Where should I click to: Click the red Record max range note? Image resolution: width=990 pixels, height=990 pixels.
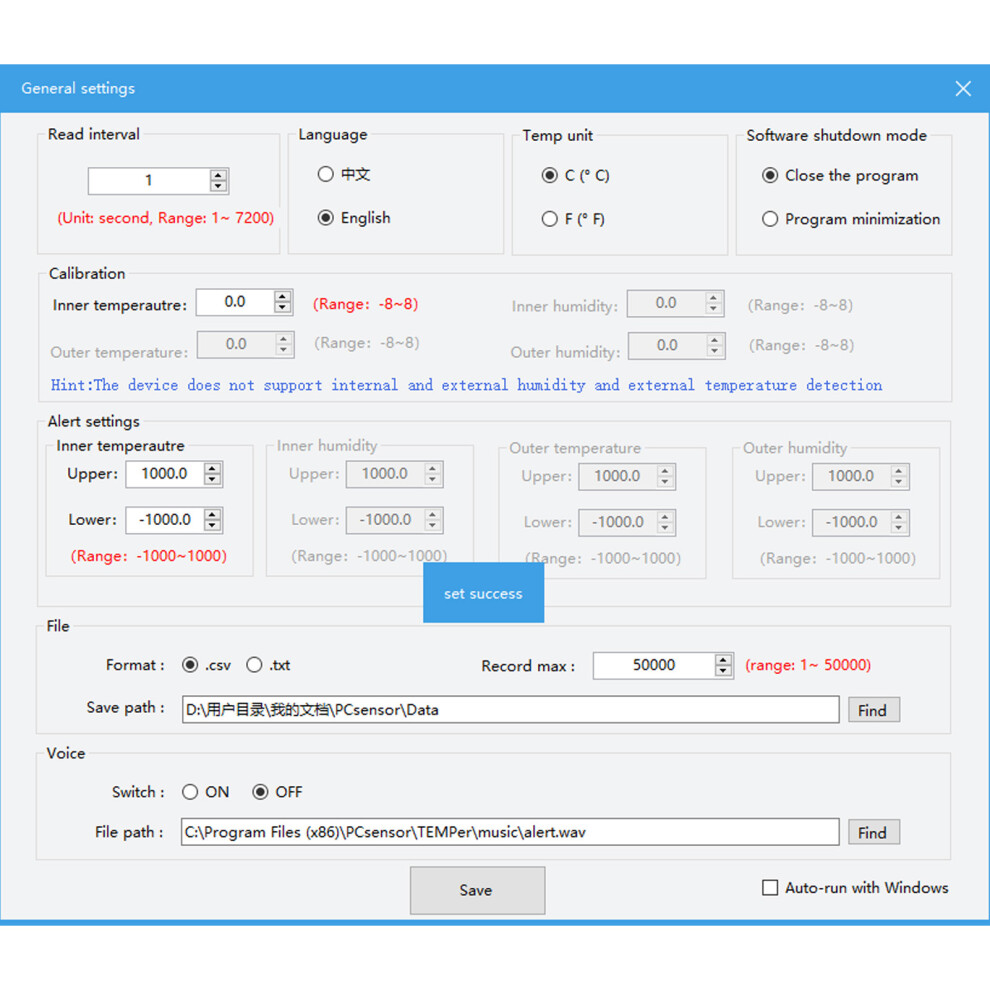point(808,665)
